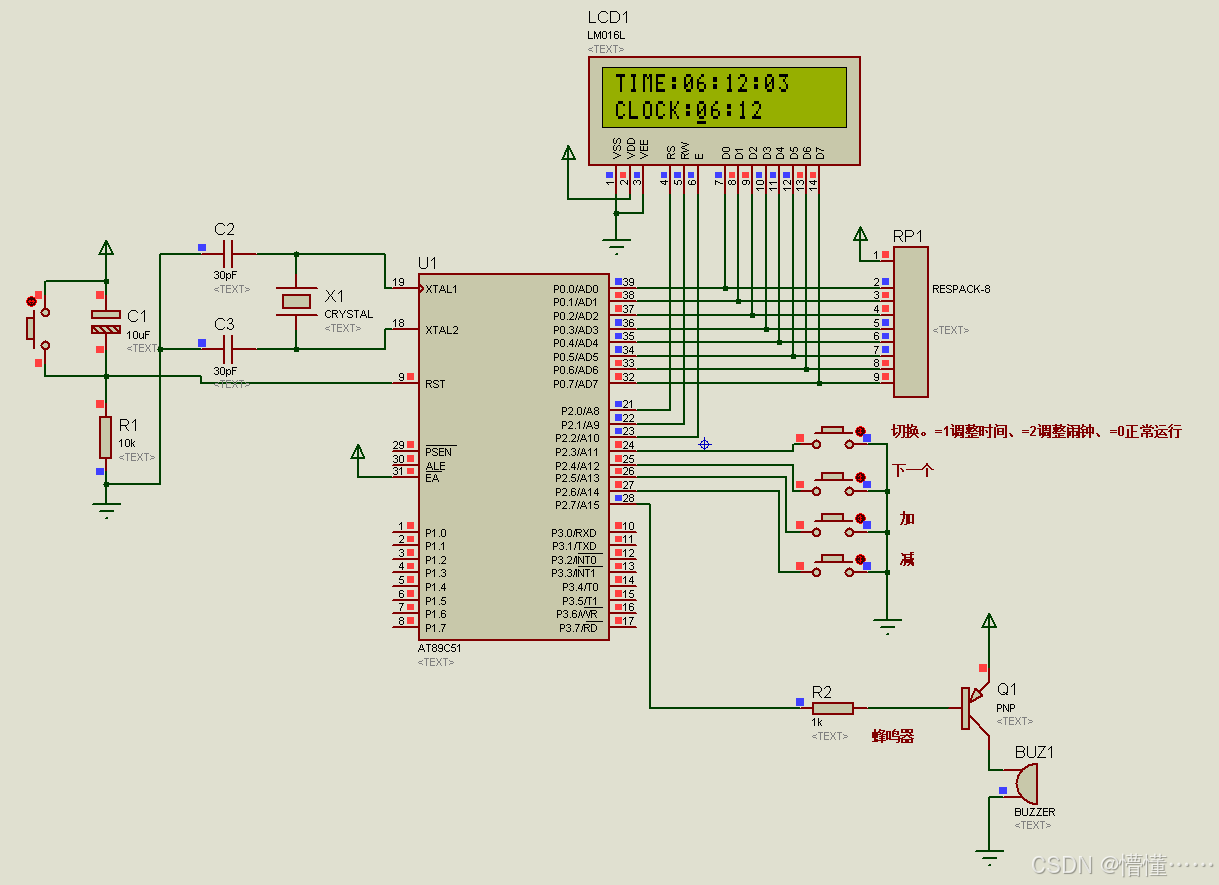Click the 'RESPACK-8' value label

click(x=961, y=289)
